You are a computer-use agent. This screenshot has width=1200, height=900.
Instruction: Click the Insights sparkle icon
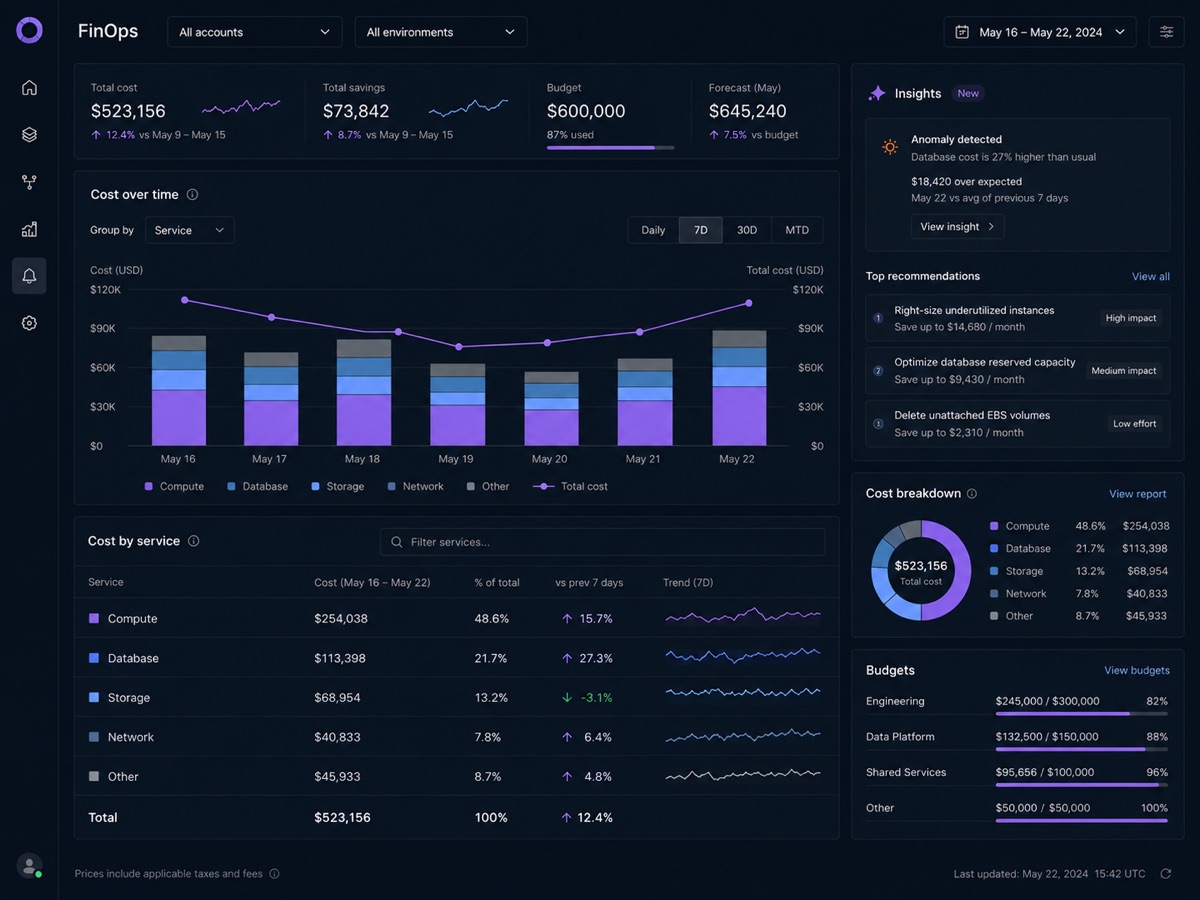click(877, 93)
